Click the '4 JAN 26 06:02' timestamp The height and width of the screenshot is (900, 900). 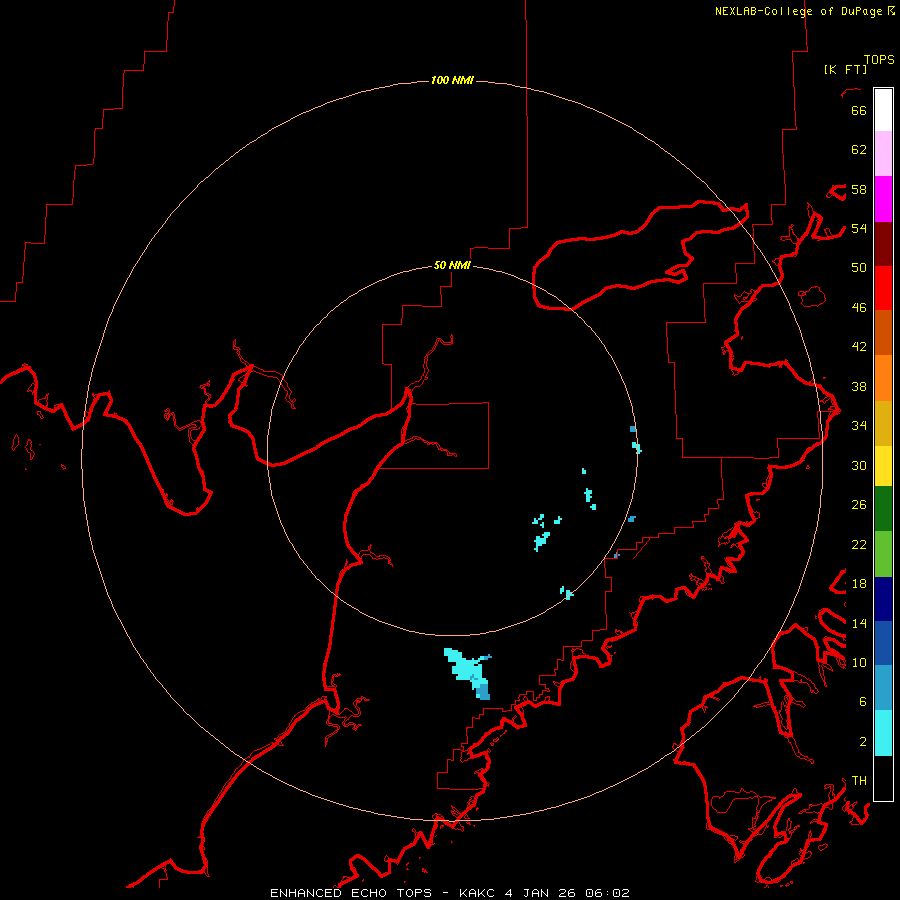click(x=567, y=893)
